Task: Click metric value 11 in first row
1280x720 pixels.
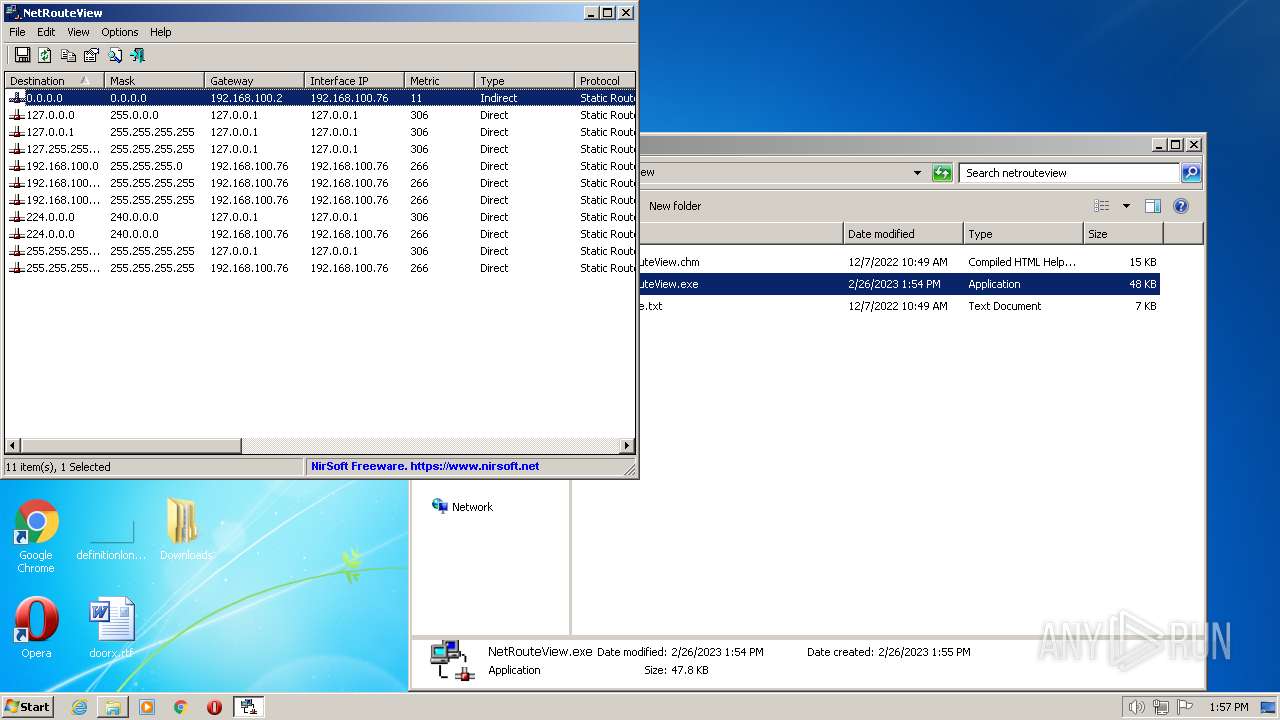Action: coord(416,98)
